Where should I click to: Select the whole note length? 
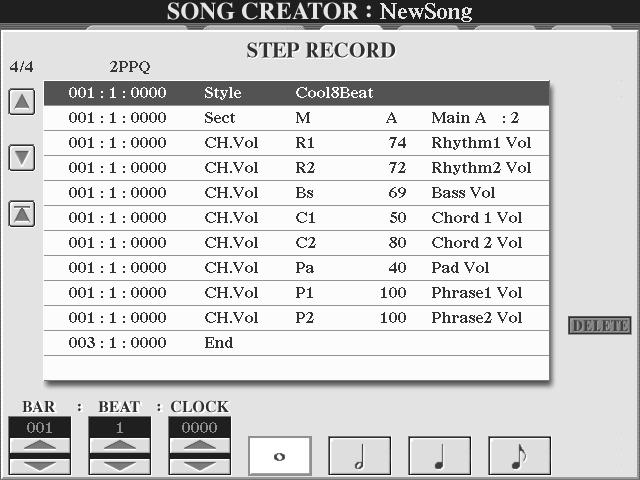280,456
